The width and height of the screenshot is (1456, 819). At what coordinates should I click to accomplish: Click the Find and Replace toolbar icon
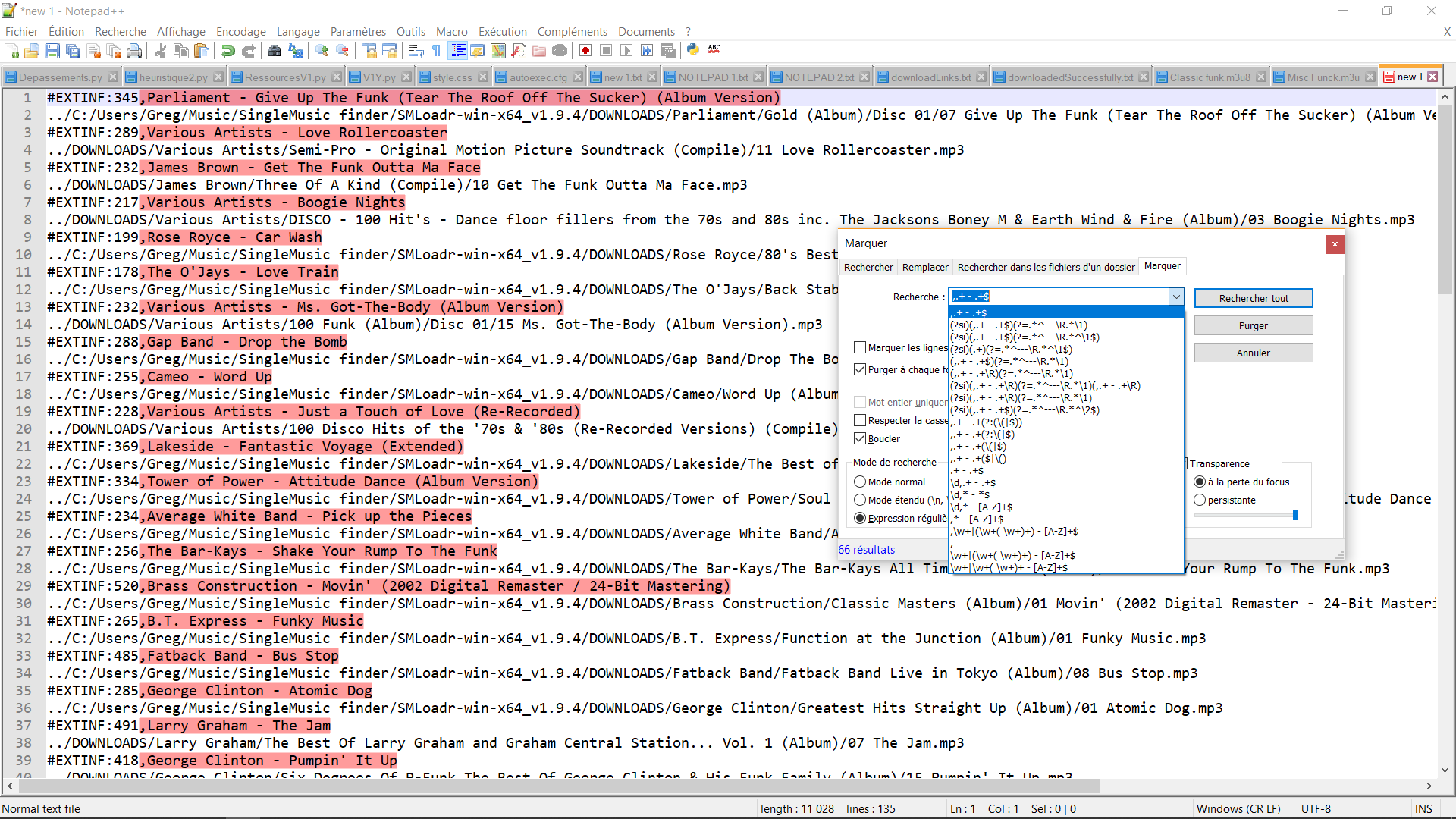[296, 51]
